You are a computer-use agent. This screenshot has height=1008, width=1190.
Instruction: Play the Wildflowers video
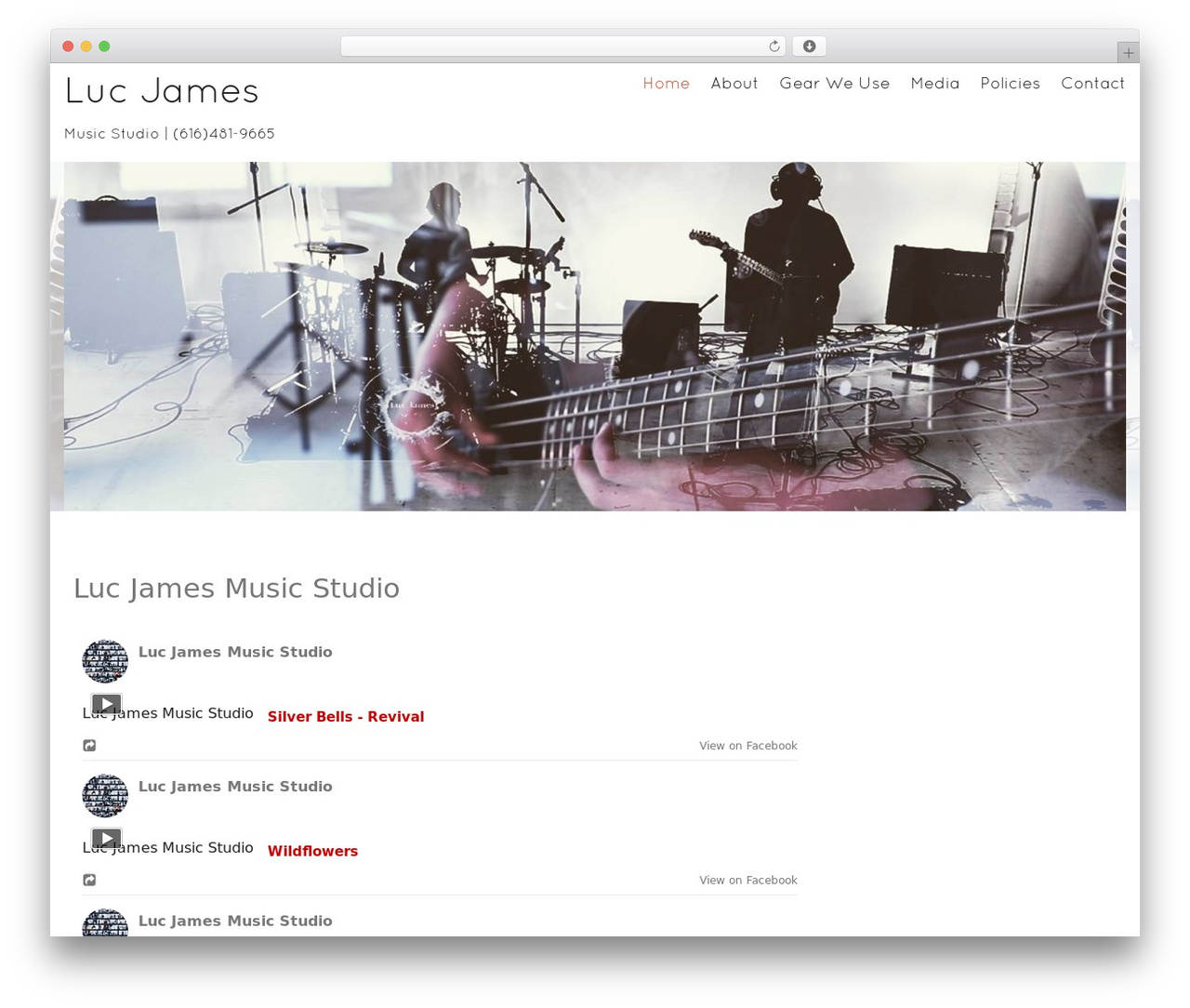(x=107, y=839)
